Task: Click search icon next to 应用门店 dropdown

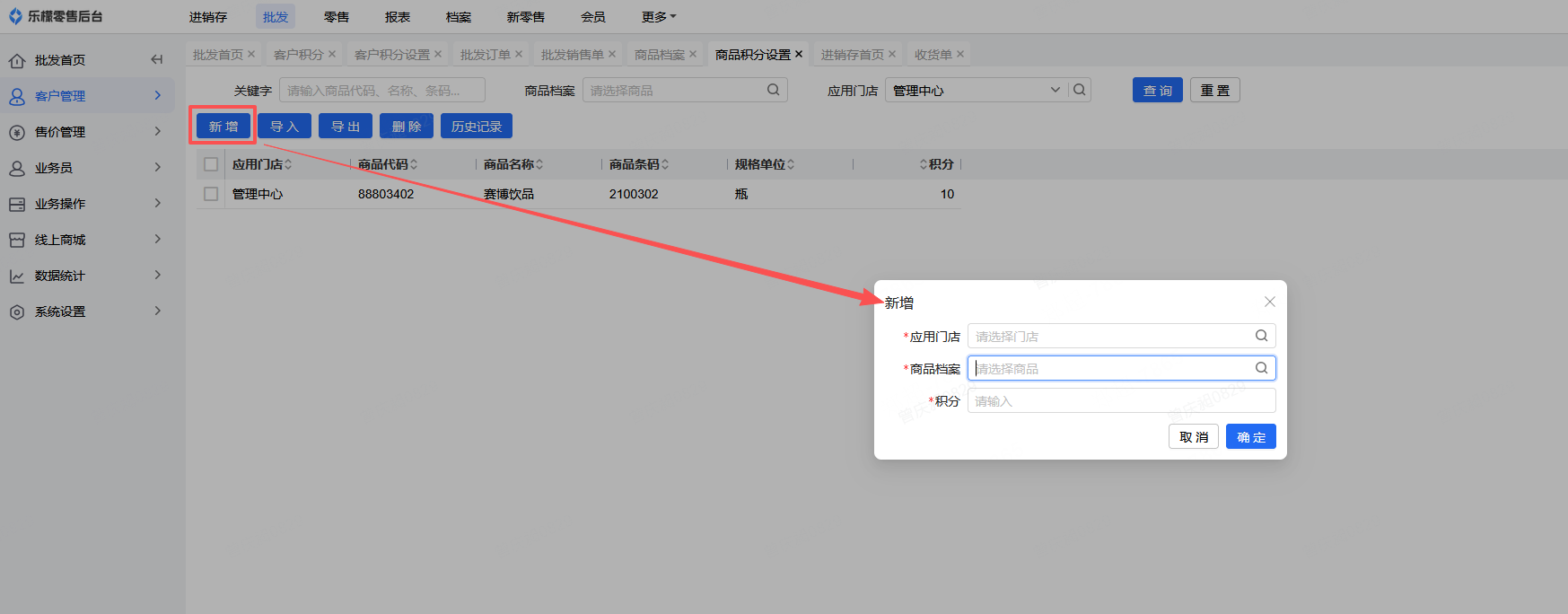Action: pyautogui.click(x=1080, y=90)
